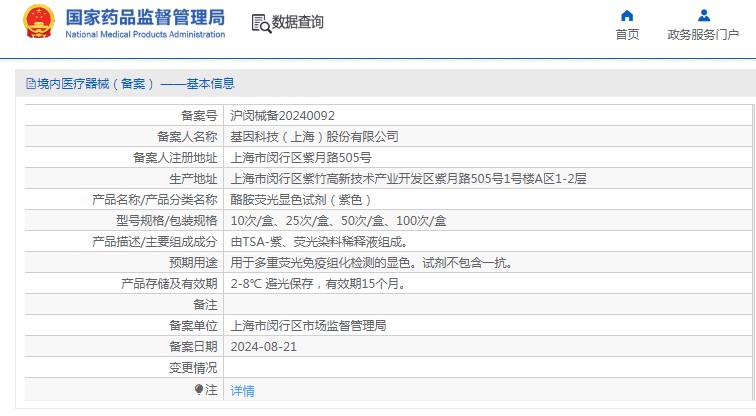Viewport: 756px width, 416px height.
Task: Open 政务服务门户 text link
Action: pos(703,35)
